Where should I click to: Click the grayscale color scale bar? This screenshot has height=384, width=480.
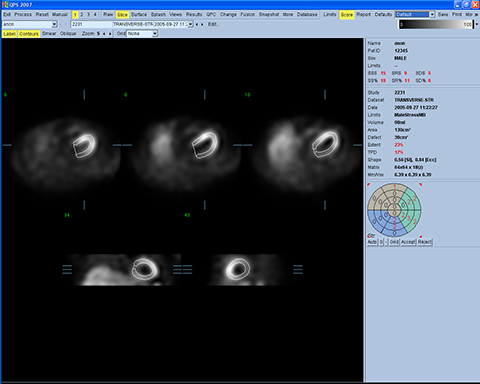pos(436,24)
